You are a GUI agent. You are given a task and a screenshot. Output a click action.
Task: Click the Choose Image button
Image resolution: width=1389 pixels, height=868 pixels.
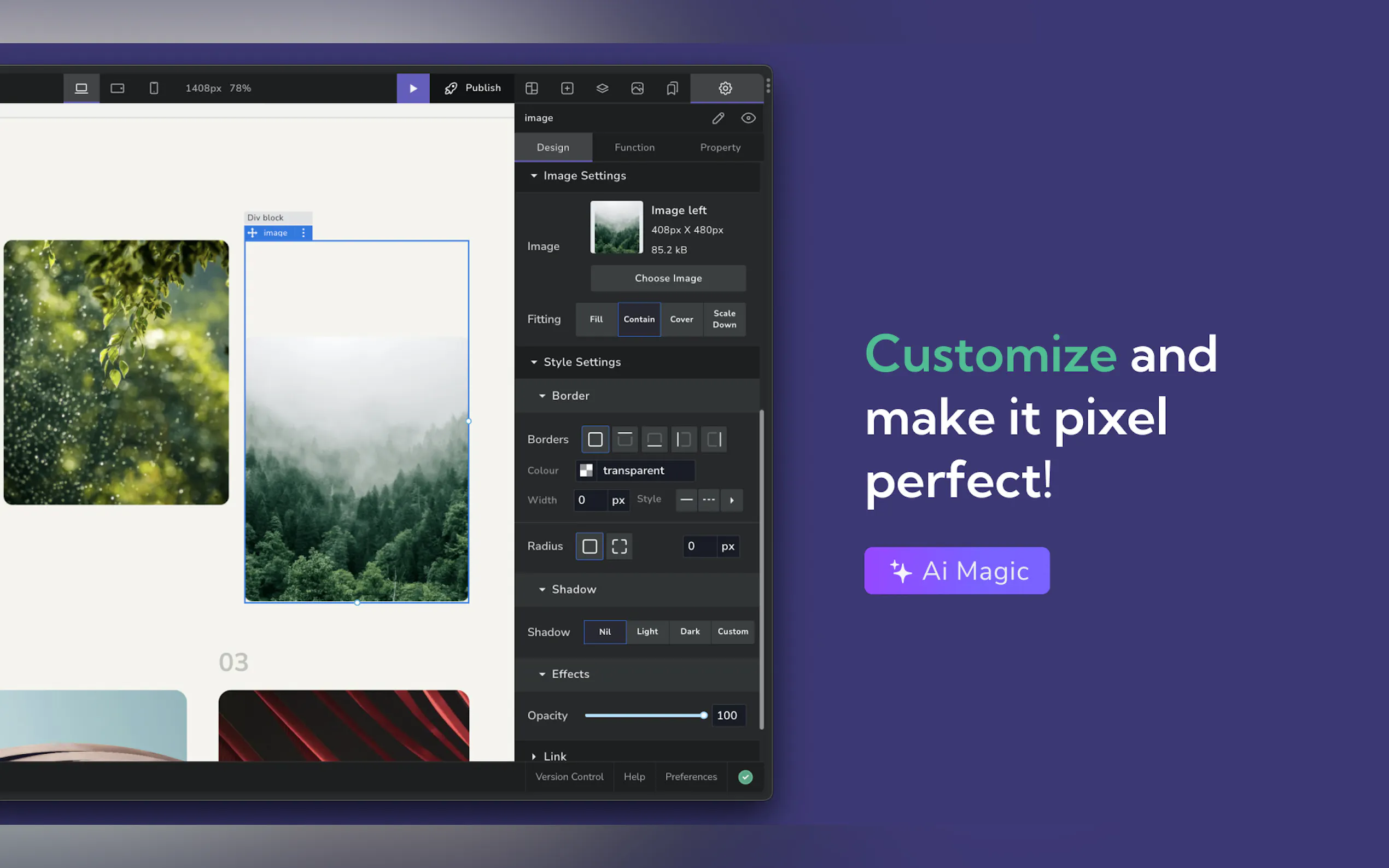[x=668, y=278]
